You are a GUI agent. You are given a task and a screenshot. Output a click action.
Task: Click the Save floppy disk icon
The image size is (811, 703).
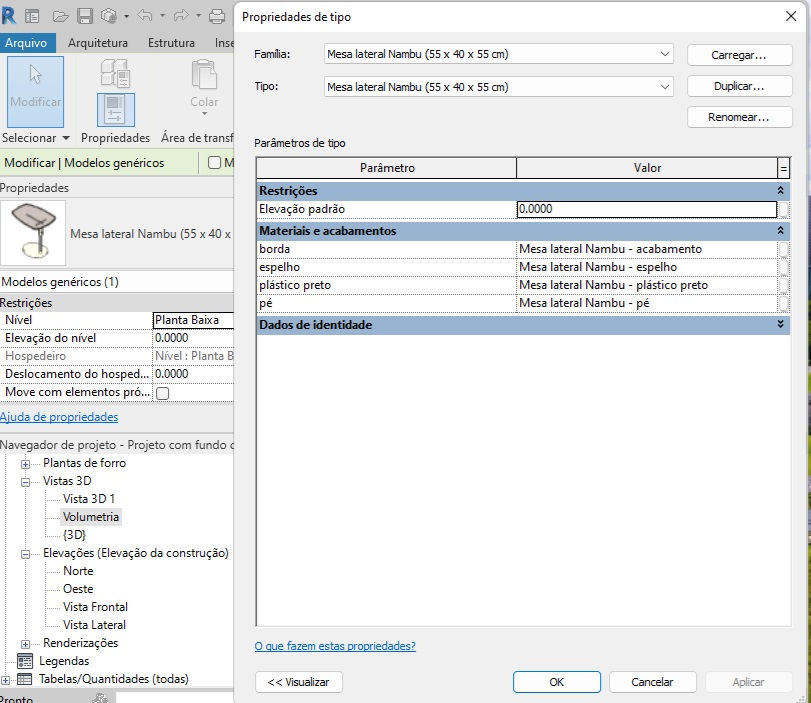tap(85, 17)
